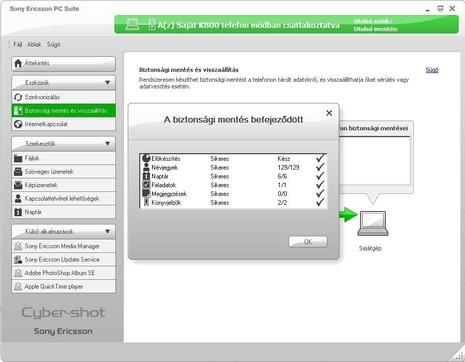Launch Sony Ericsson Media Manager

[x=63, y=246]
